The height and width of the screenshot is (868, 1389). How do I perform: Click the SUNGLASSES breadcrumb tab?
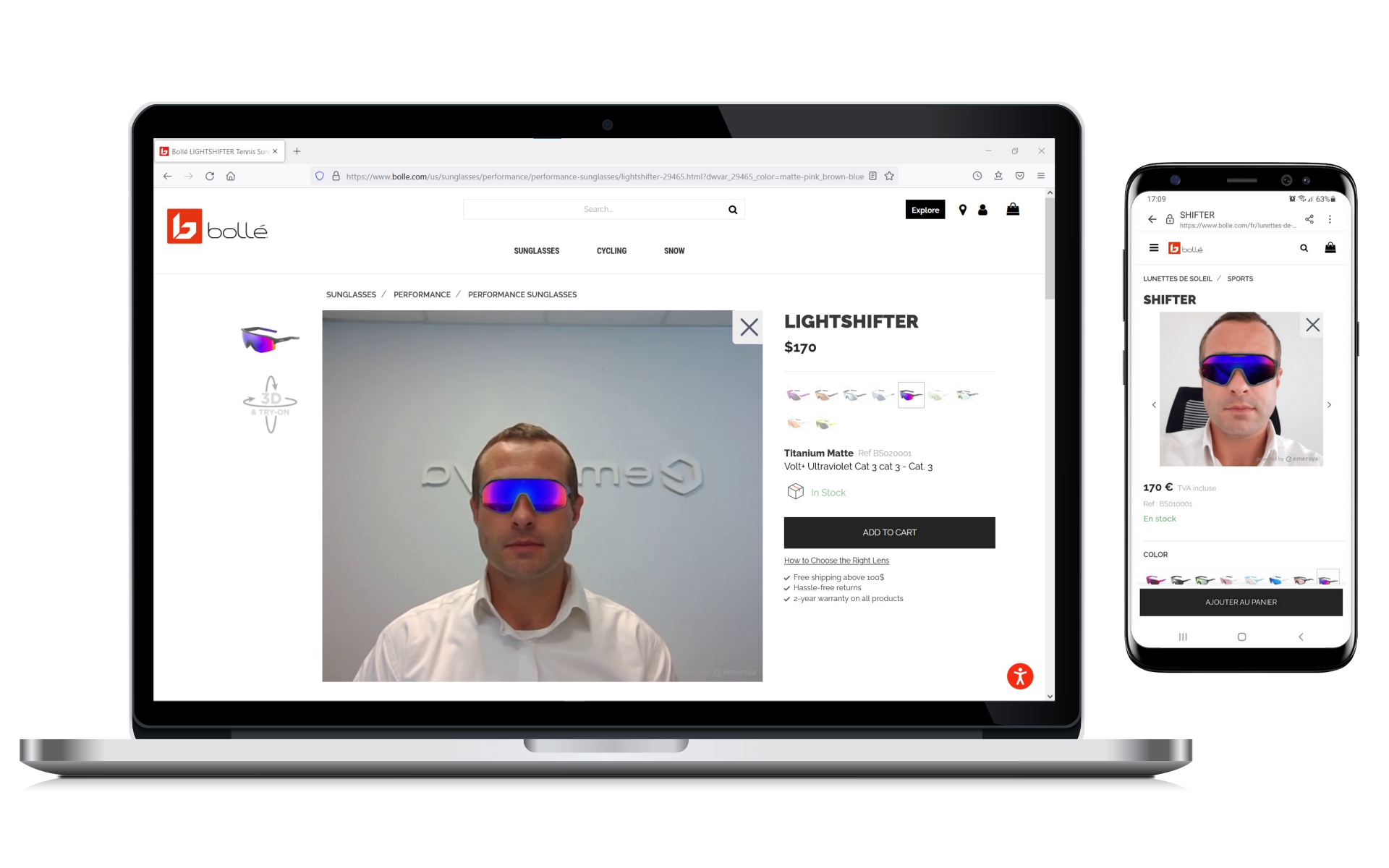point(351,294)
